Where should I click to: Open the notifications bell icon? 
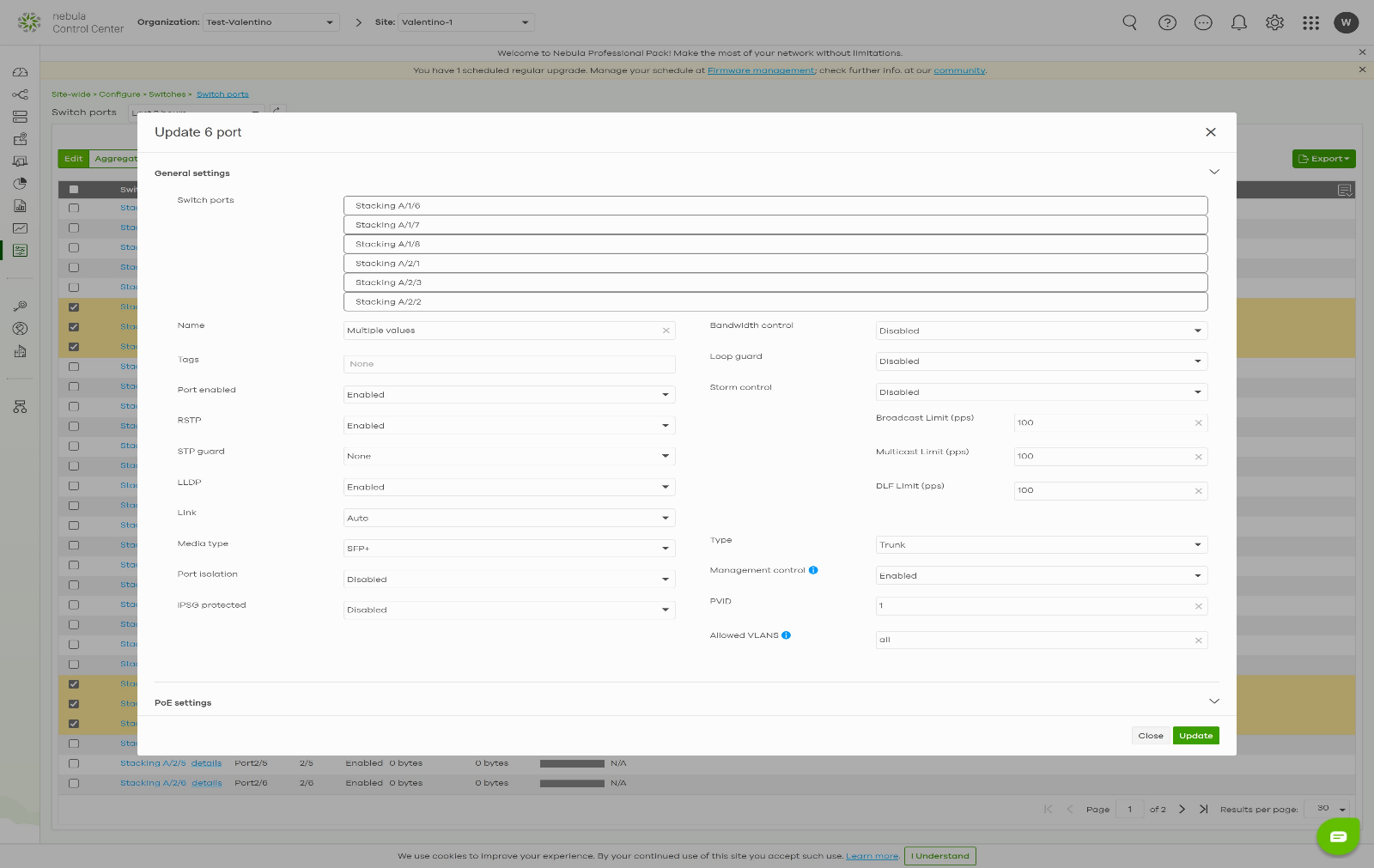1238,22
